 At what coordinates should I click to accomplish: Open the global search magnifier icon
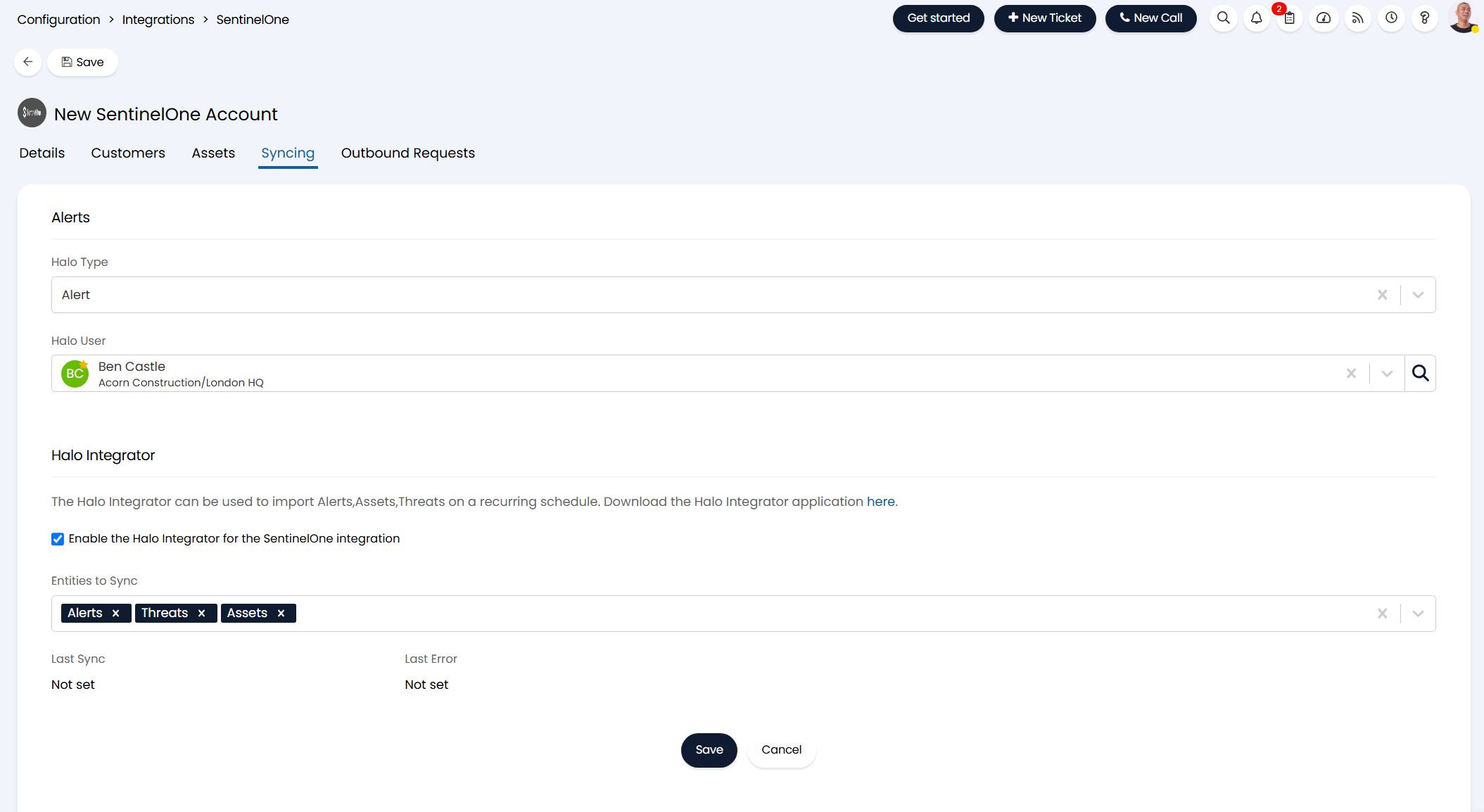pyautogui.click(x=1224, y=18)
